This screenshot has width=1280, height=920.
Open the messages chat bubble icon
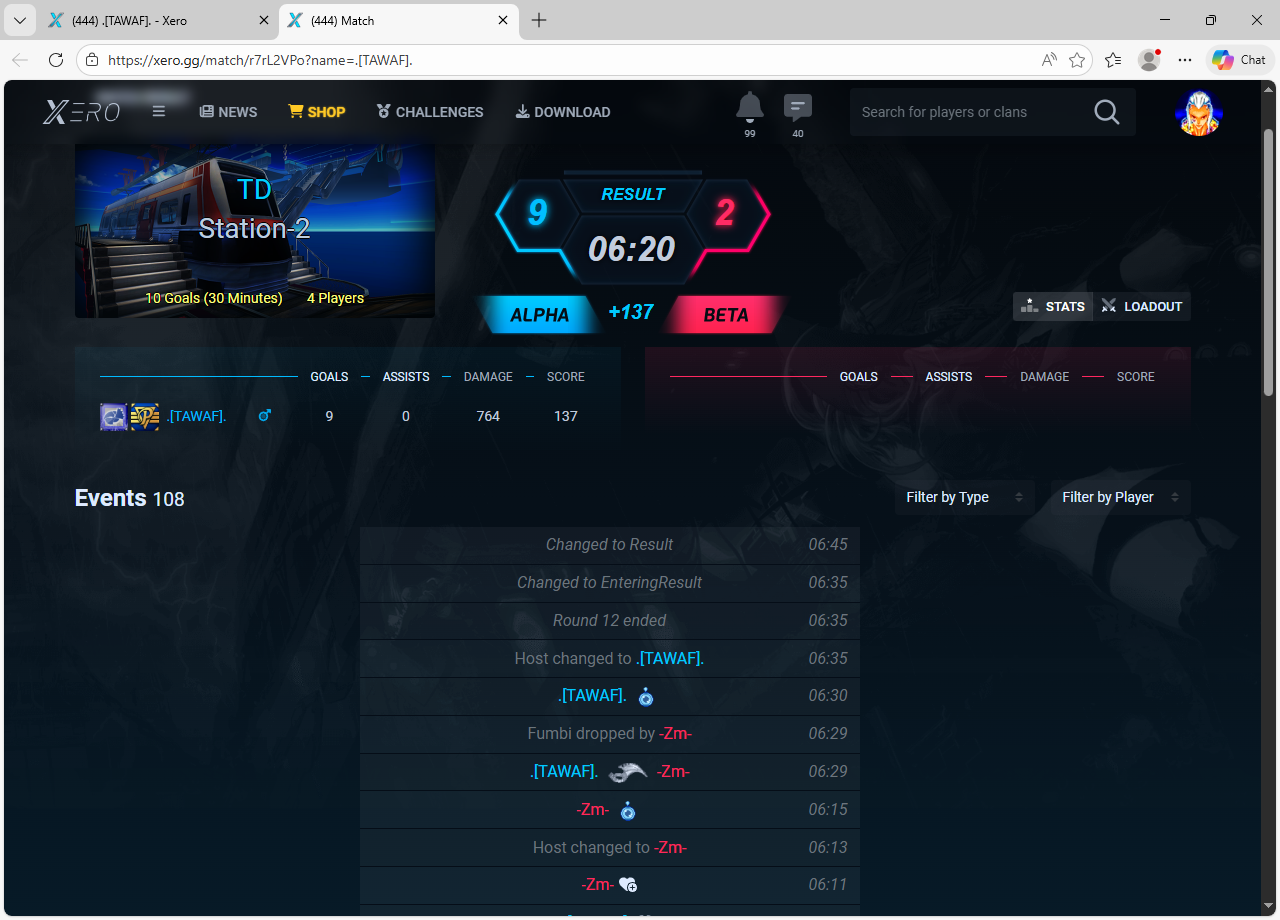[x=797, y=107]
